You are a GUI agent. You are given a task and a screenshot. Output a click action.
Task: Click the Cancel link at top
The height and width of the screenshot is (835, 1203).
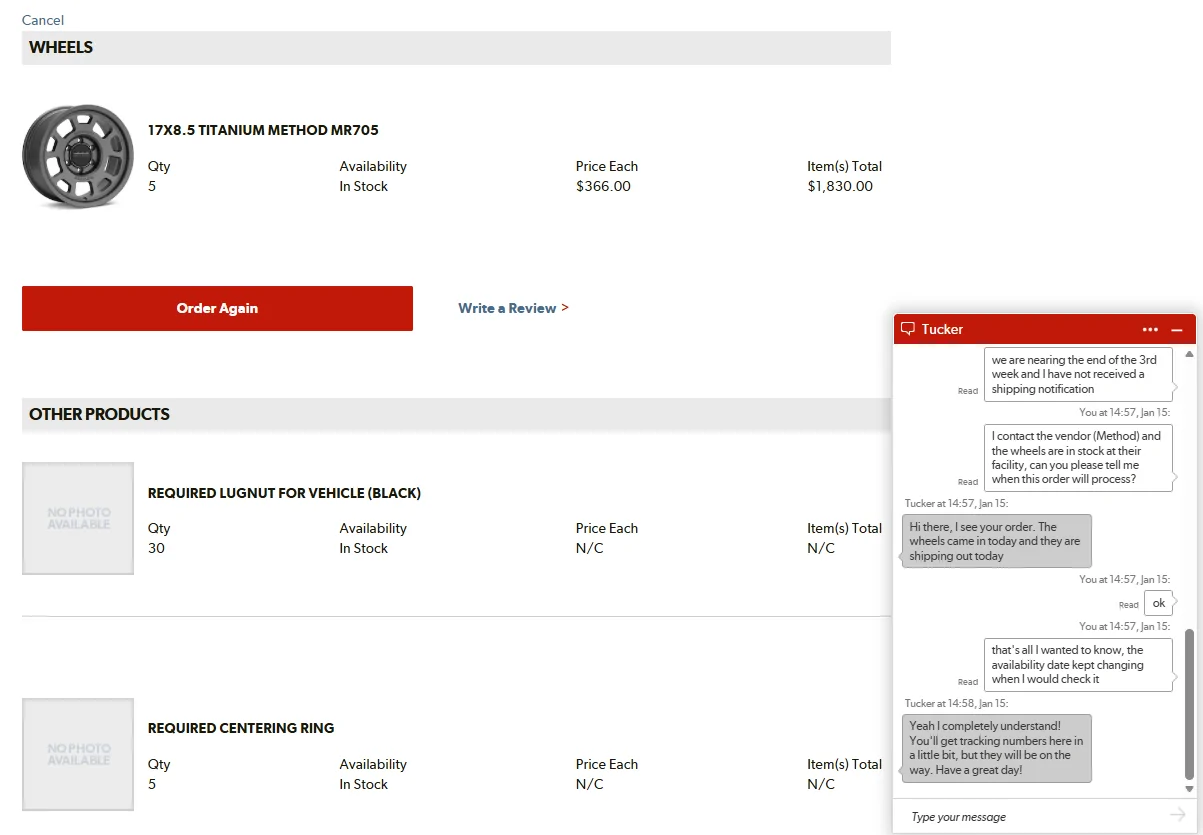(43, 20)
